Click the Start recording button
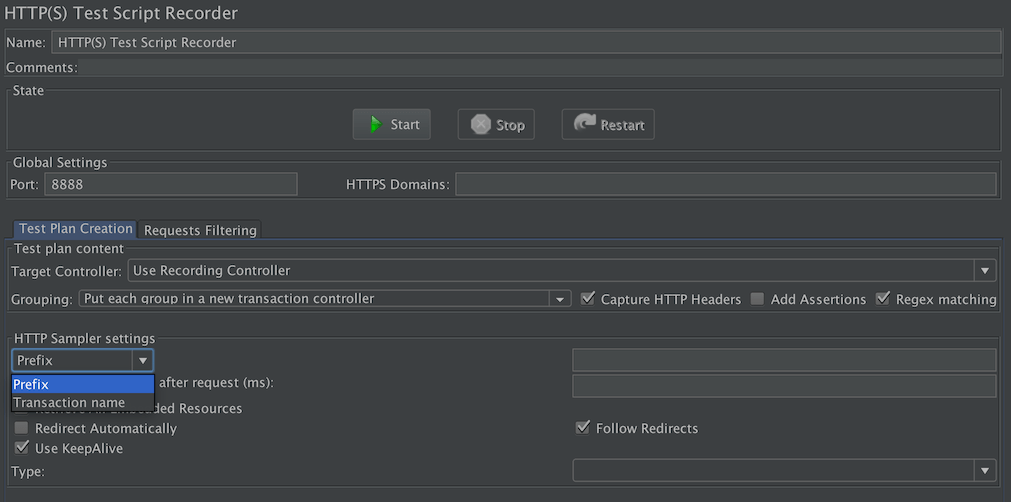 pos(392,125)
